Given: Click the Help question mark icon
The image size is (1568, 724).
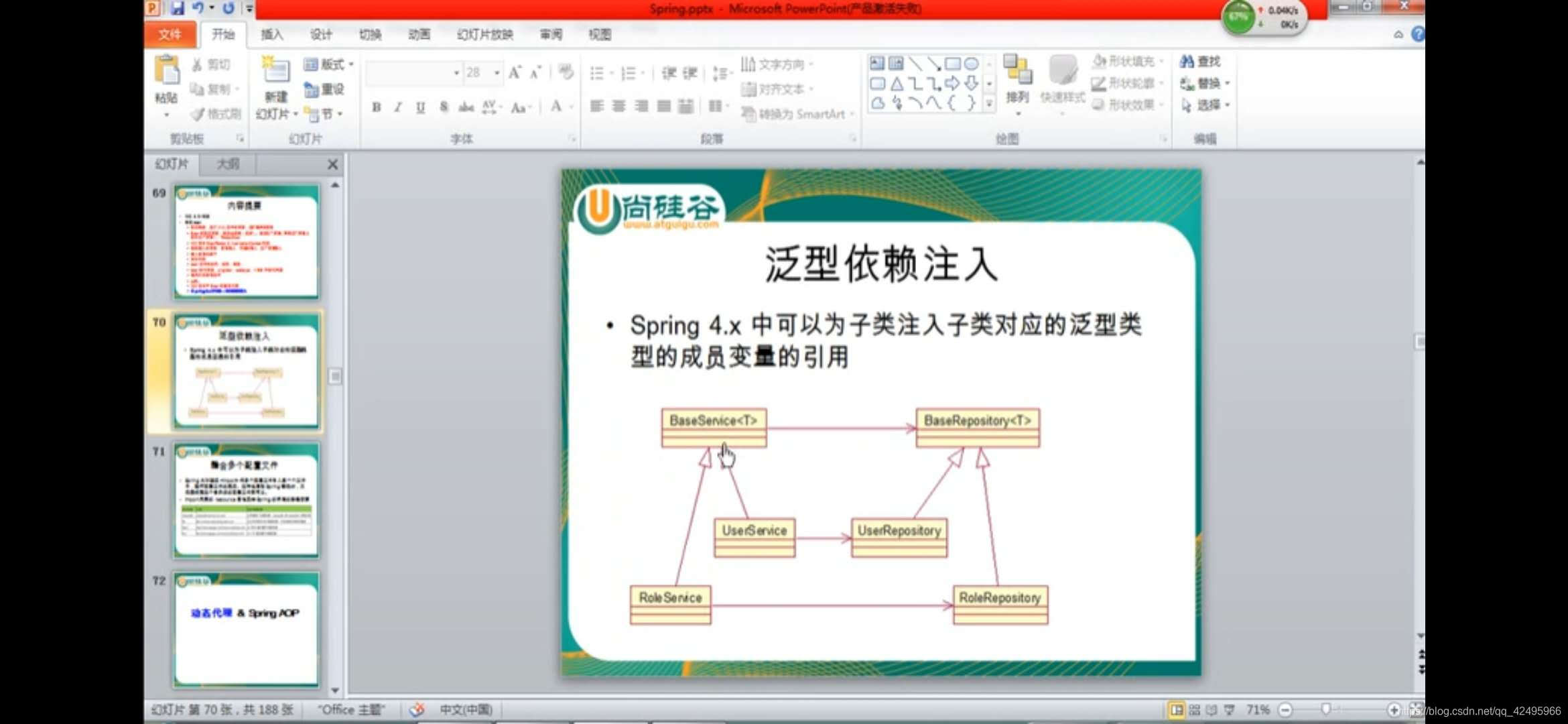Looking at the screenshot, I should pyautogui.click(x=1417, y=34).
